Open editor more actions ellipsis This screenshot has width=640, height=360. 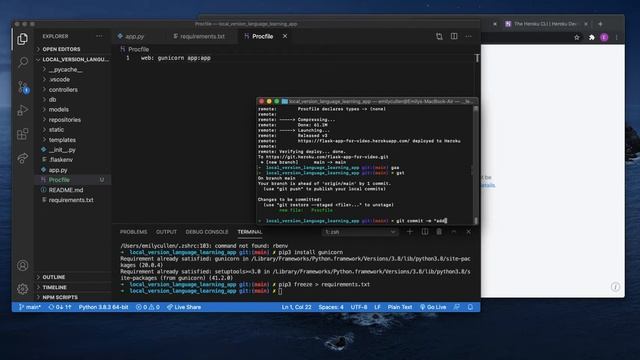[469, 36]
